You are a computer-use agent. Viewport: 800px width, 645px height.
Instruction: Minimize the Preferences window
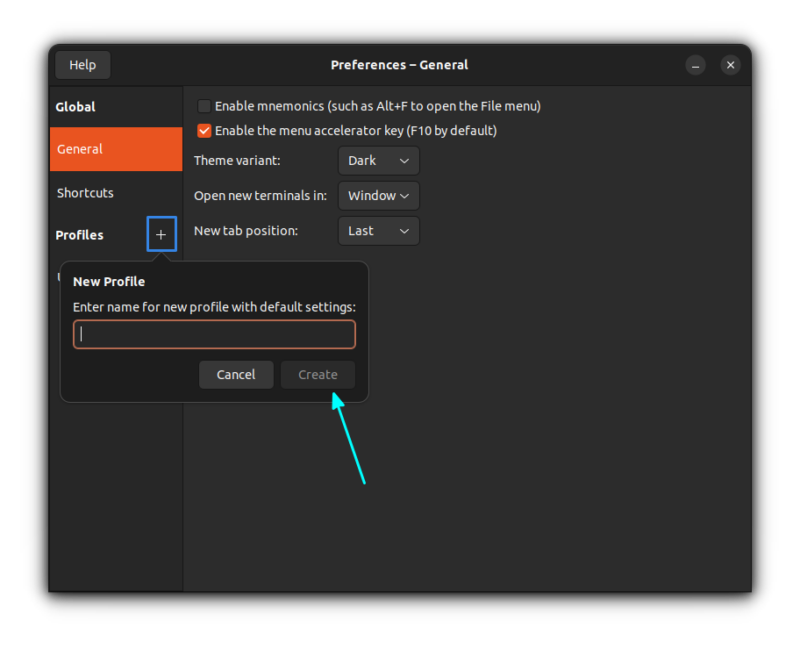695,64
